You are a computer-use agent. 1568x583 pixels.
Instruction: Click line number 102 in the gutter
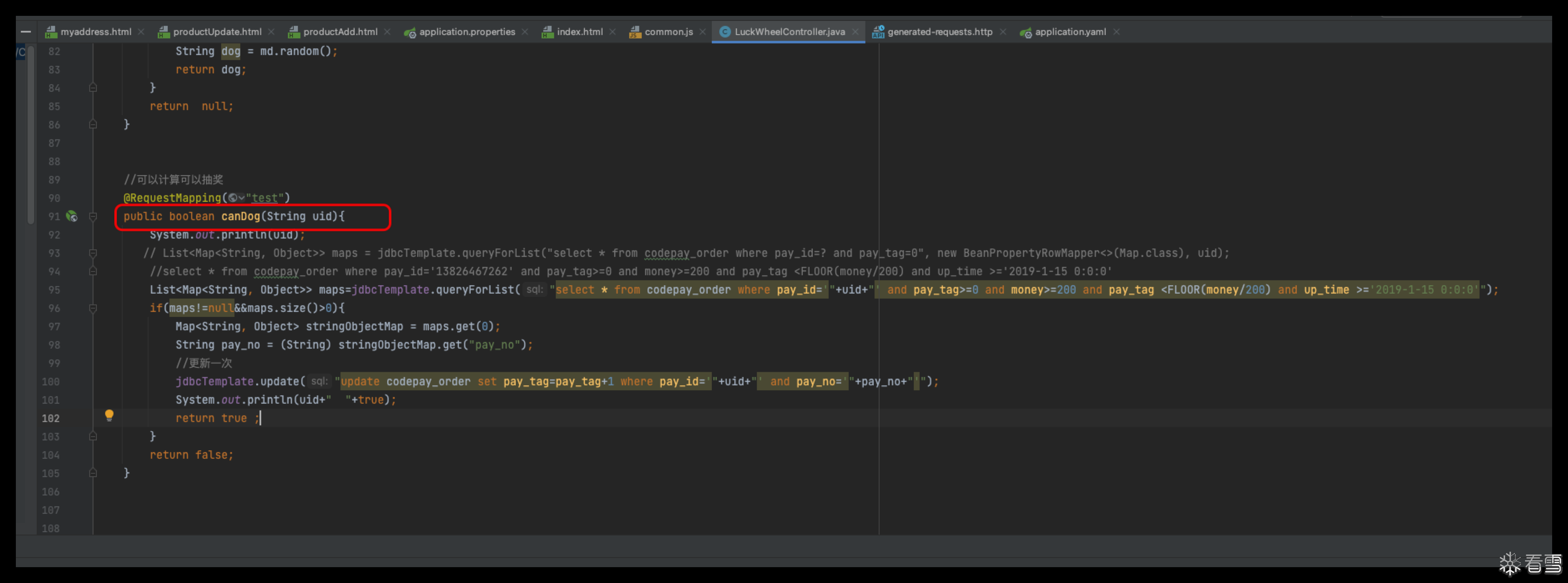click(50, 418)
